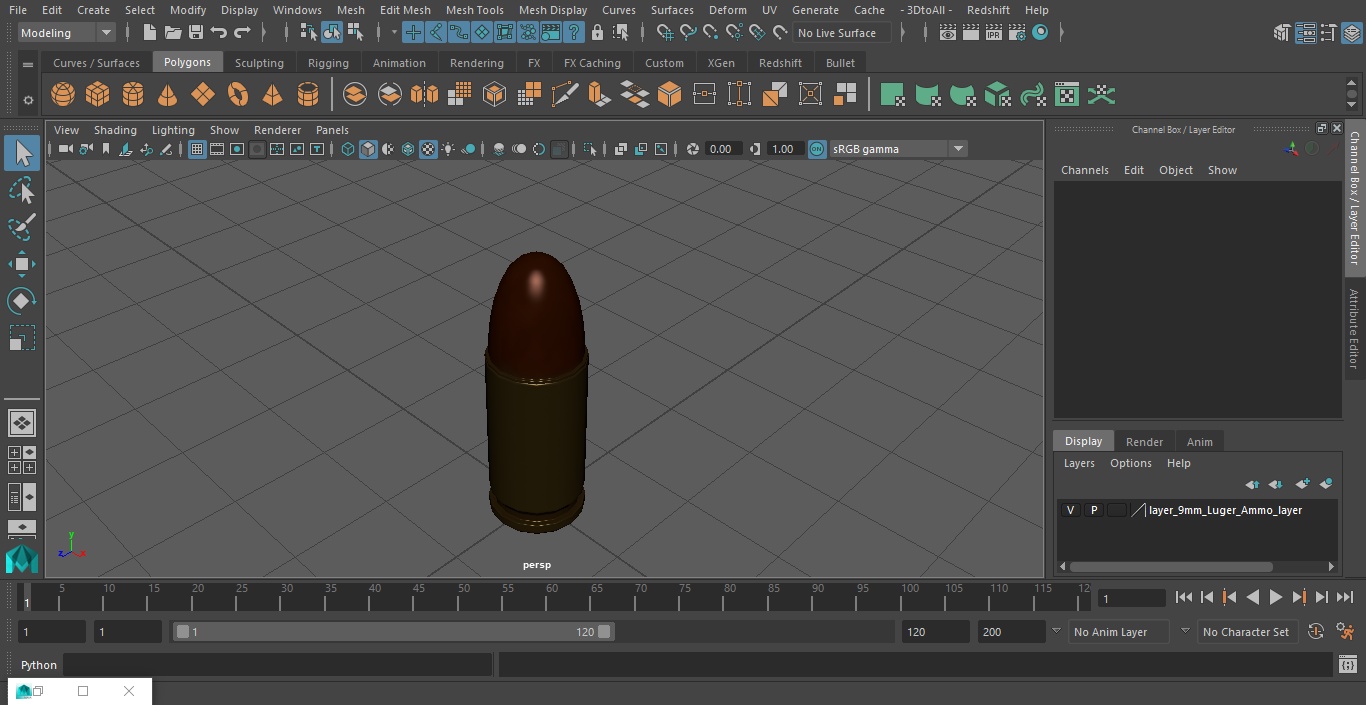Open the Render View clapperboard icon
The height and width of the screenshot is (705, 1366).
pyautogui.click(x=948, y=33)
